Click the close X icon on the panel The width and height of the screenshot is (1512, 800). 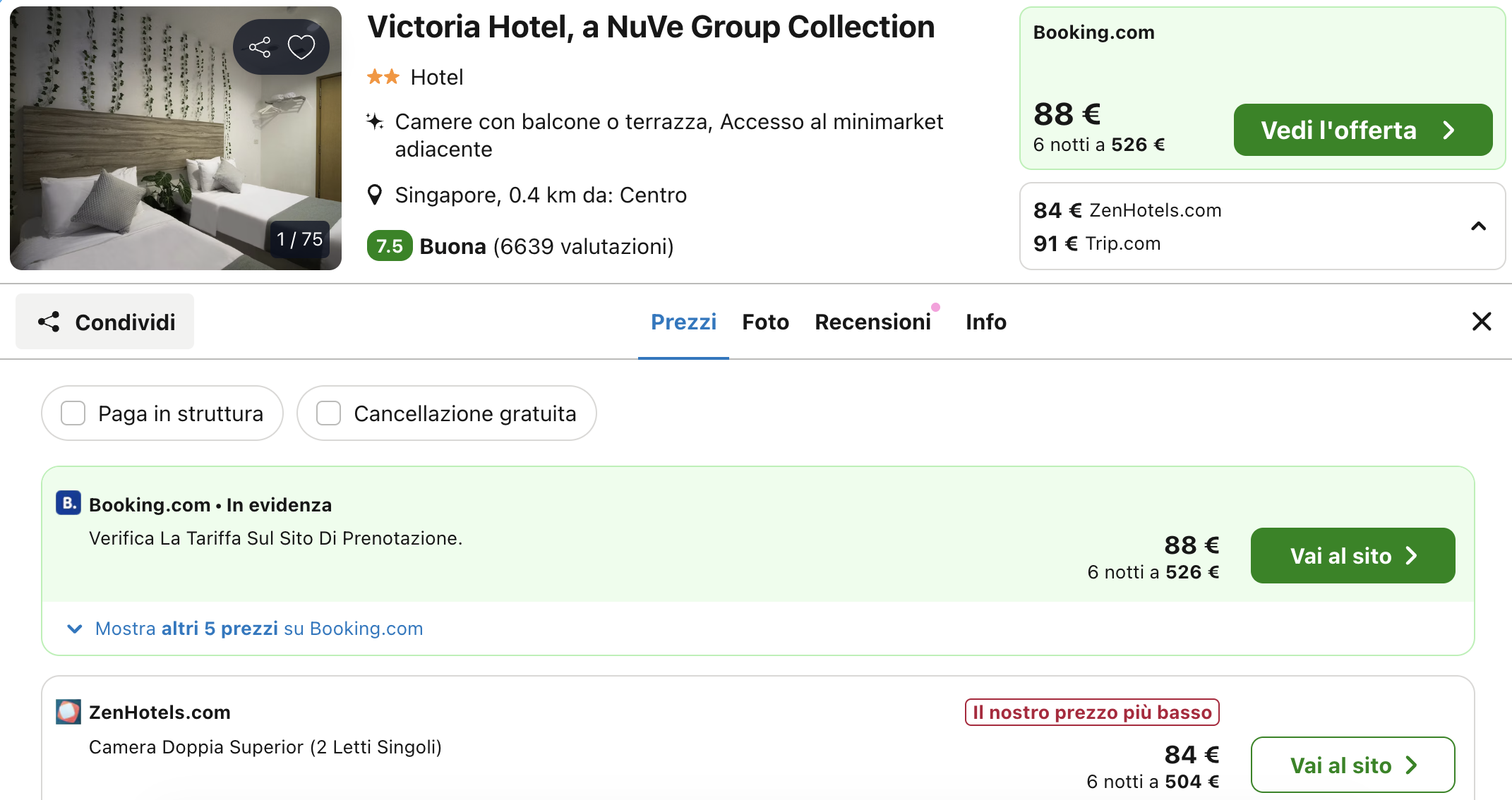click(x=1481, y=321)
